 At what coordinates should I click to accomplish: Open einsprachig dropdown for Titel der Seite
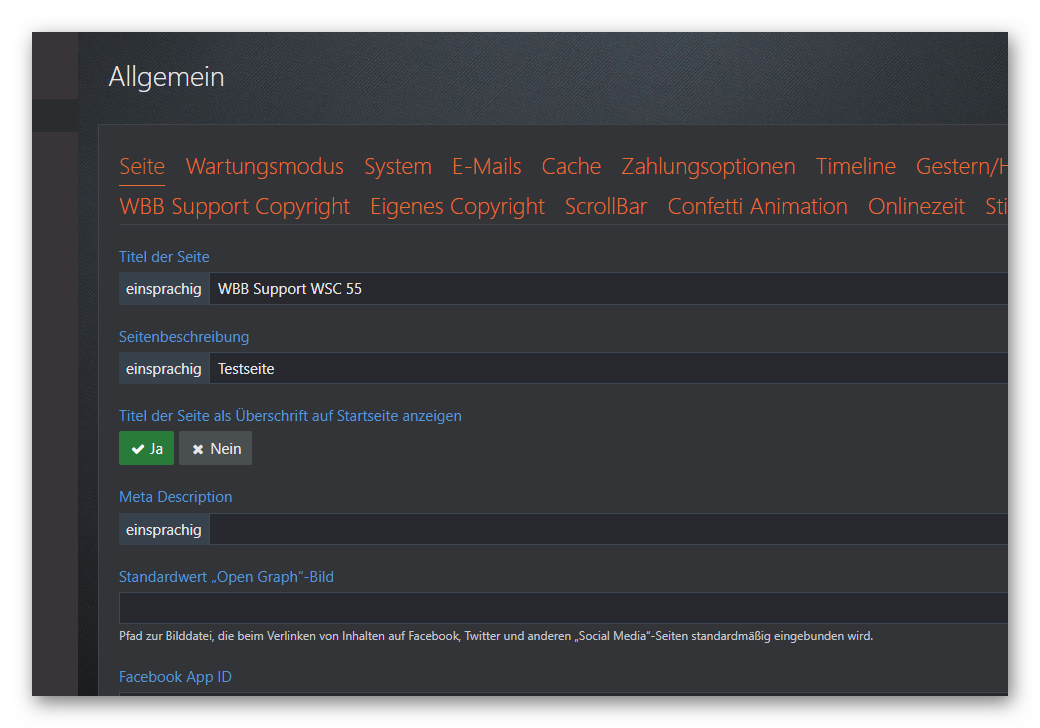click(164, 289)
